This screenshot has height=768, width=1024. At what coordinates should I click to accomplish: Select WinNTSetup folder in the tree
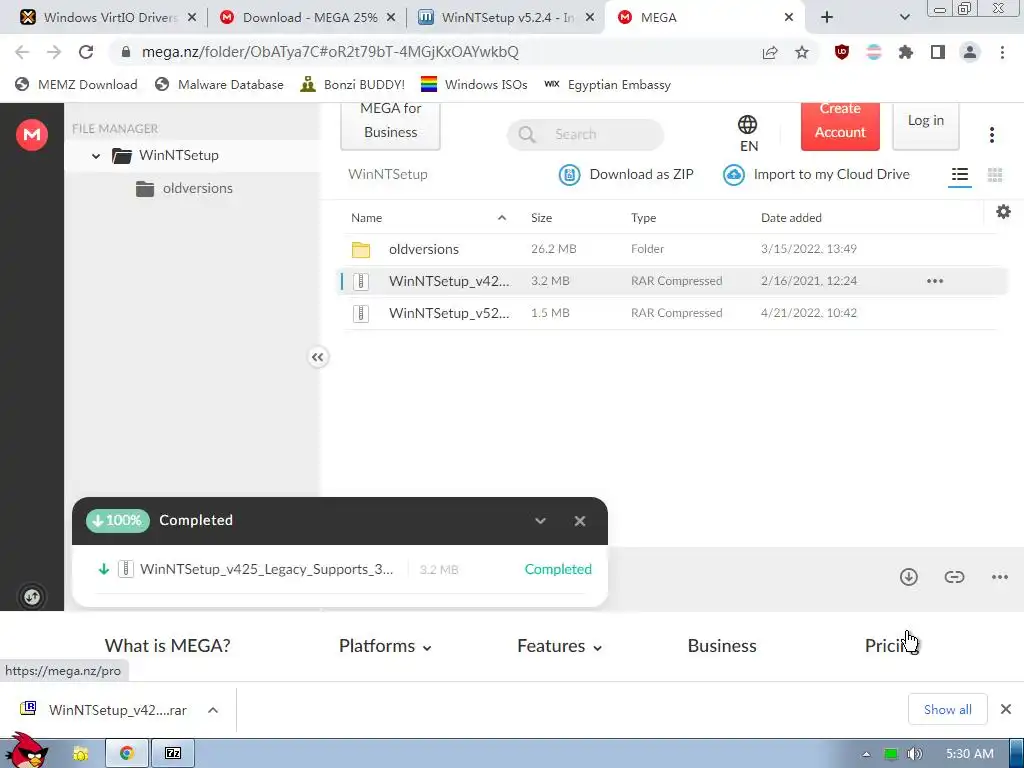[x=166, y=155]
